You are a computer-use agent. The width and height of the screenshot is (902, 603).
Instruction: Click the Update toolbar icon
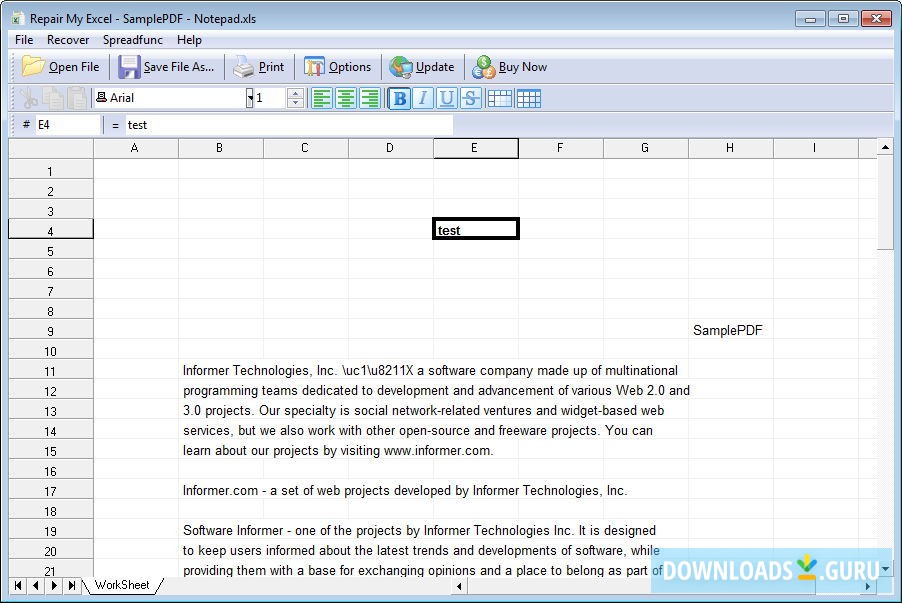click(423, 66)
